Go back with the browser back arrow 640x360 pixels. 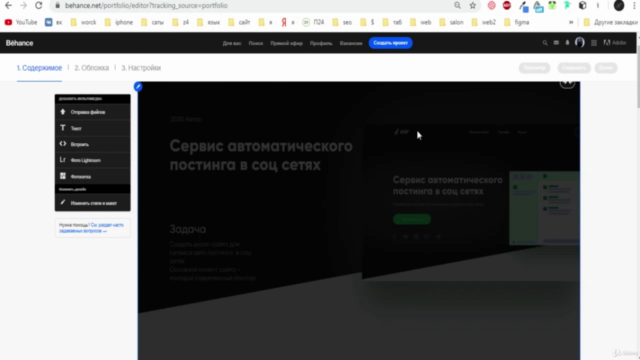coord(8,6)
